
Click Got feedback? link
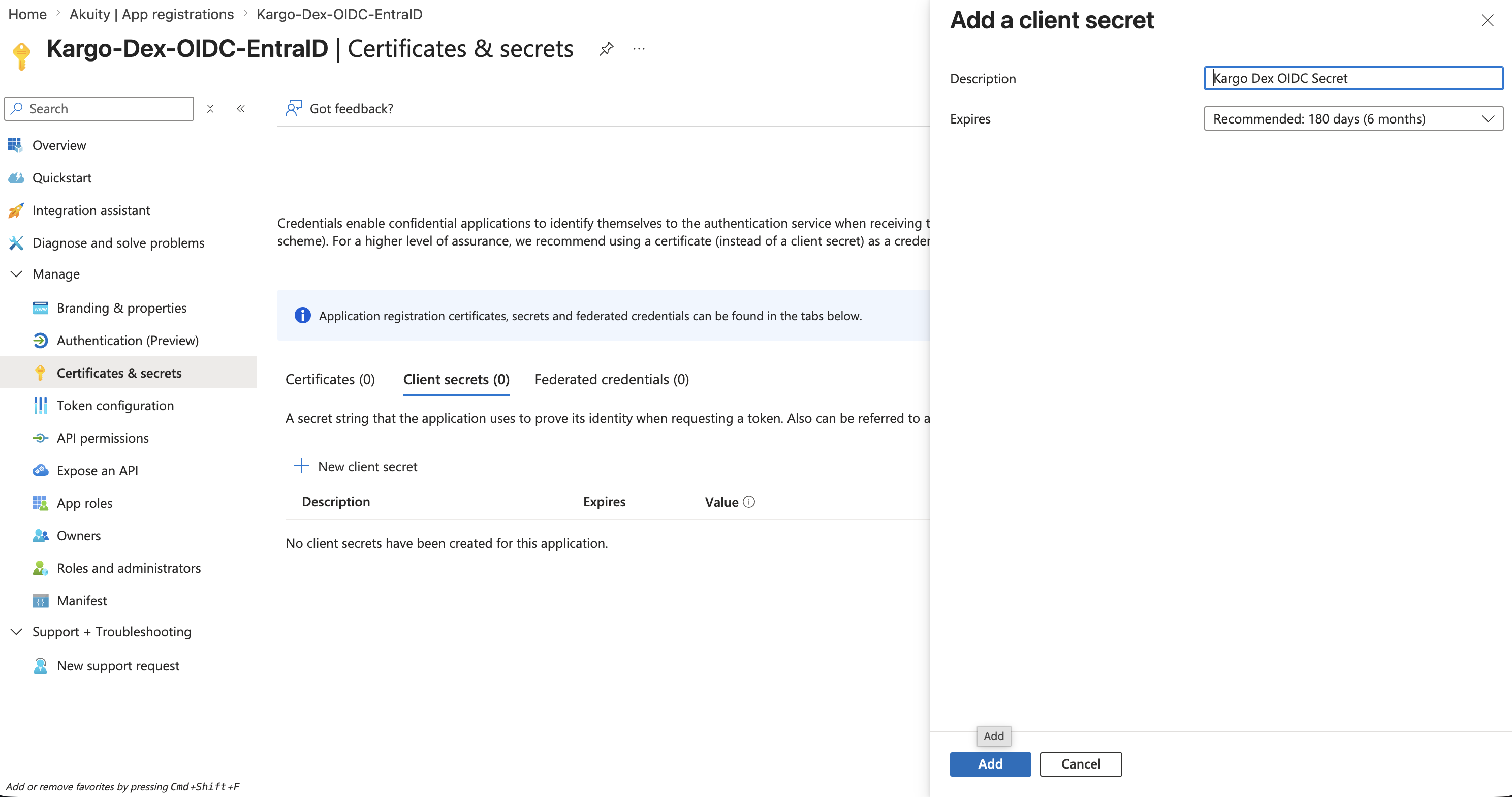[351, 109]
